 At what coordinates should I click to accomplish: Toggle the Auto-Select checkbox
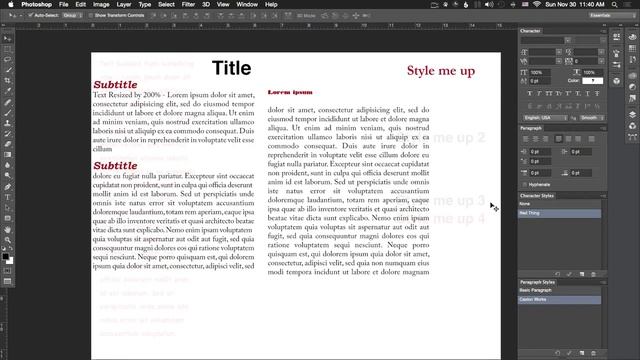(x=30, y=16)
